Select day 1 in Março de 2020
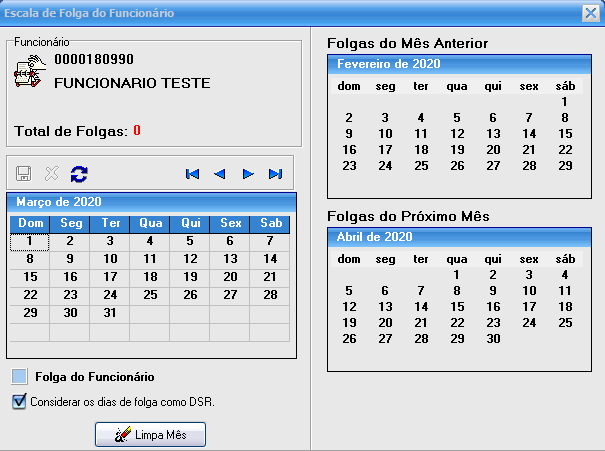This screenshot has height=451, width=605. coord(30,241)
